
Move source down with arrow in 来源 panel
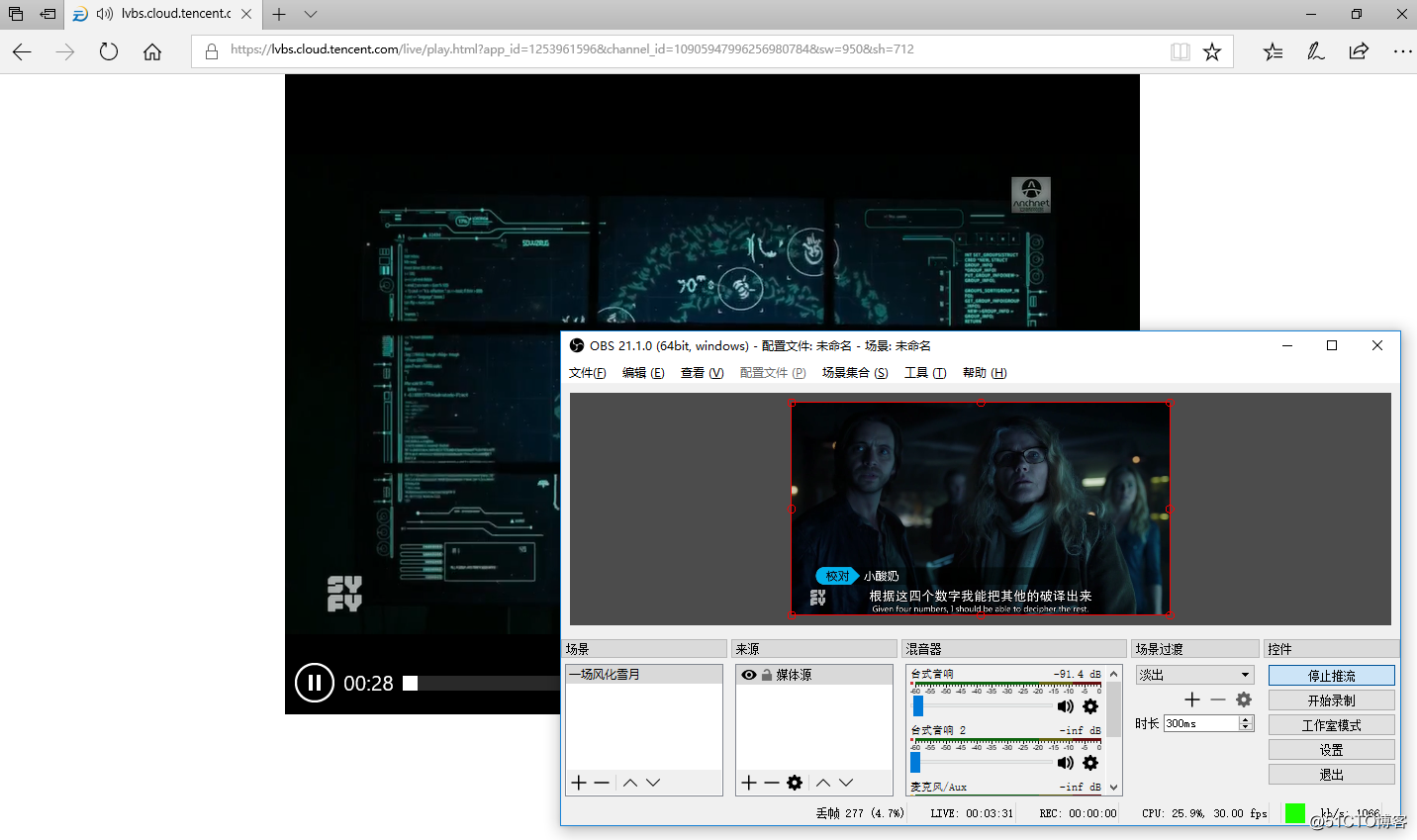[x=846, y=783]
